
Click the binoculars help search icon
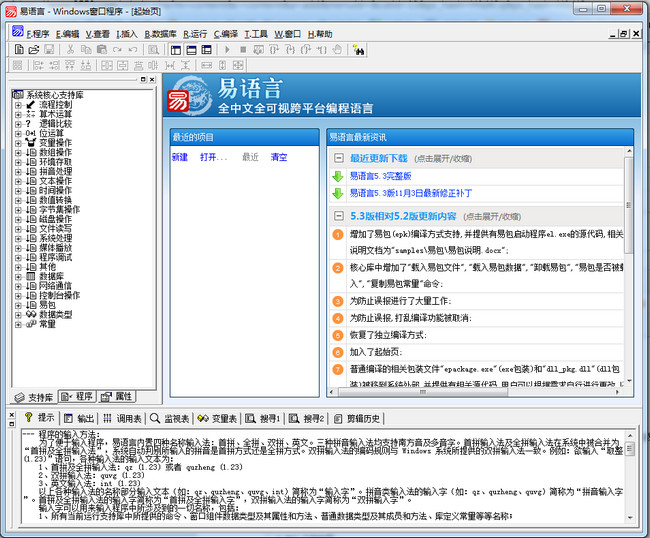click(x=358, y=50)
